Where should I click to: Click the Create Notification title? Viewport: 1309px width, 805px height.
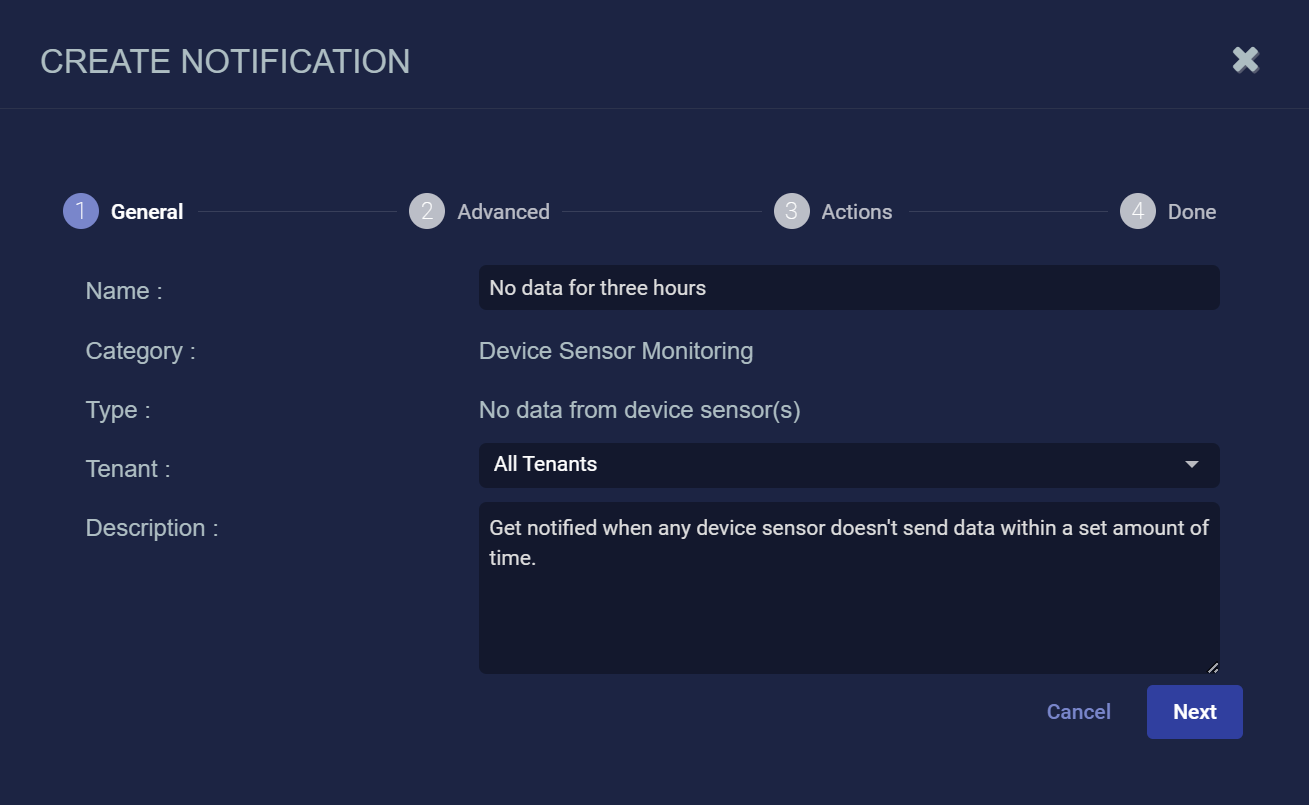225,61
